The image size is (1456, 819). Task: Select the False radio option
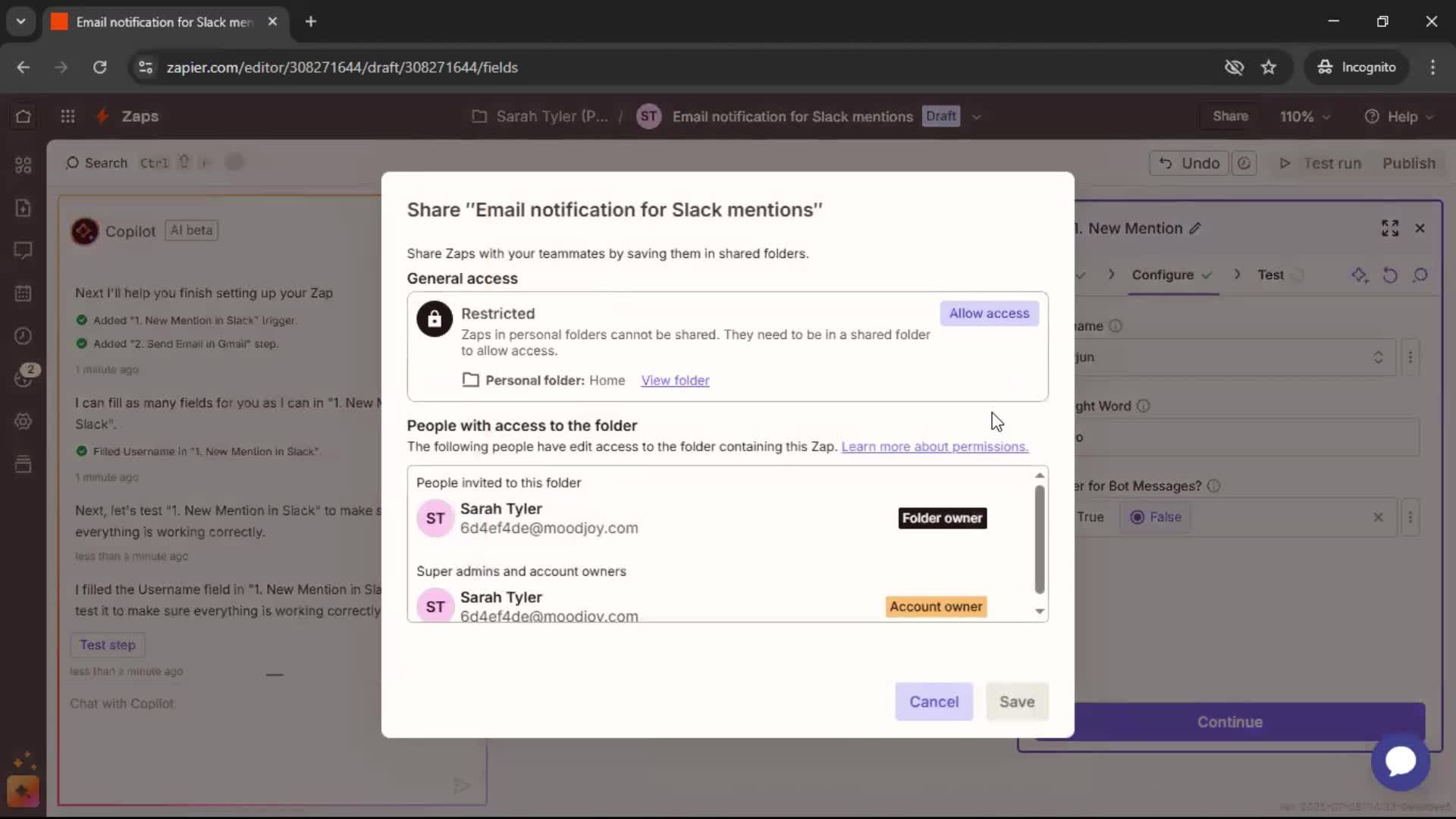tap(1156, 517)
